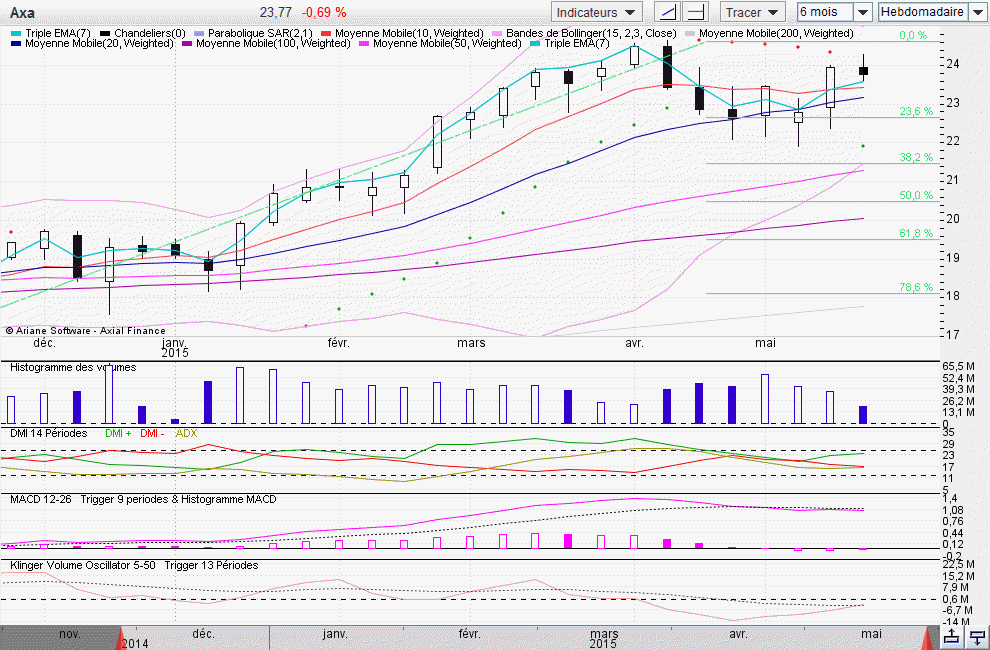
Task: Click the DMI 14 Périodes label
Action: click(x=49, y=433)
